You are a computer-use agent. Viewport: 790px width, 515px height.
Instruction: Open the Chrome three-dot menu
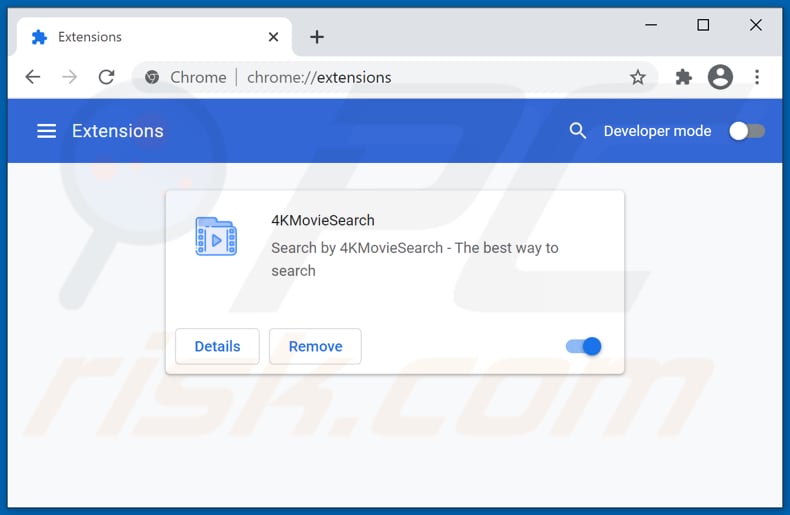[757, 77]
